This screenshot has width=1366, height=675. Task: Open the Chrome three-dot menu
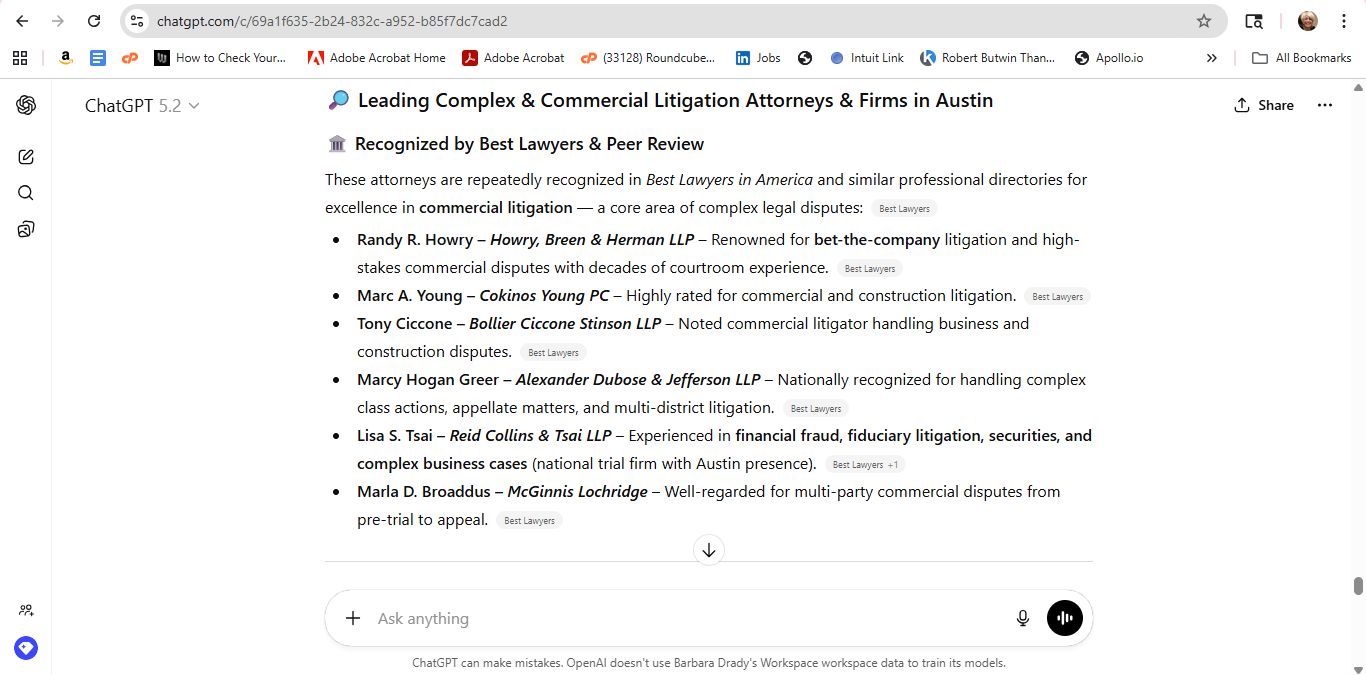(1344, 21)
